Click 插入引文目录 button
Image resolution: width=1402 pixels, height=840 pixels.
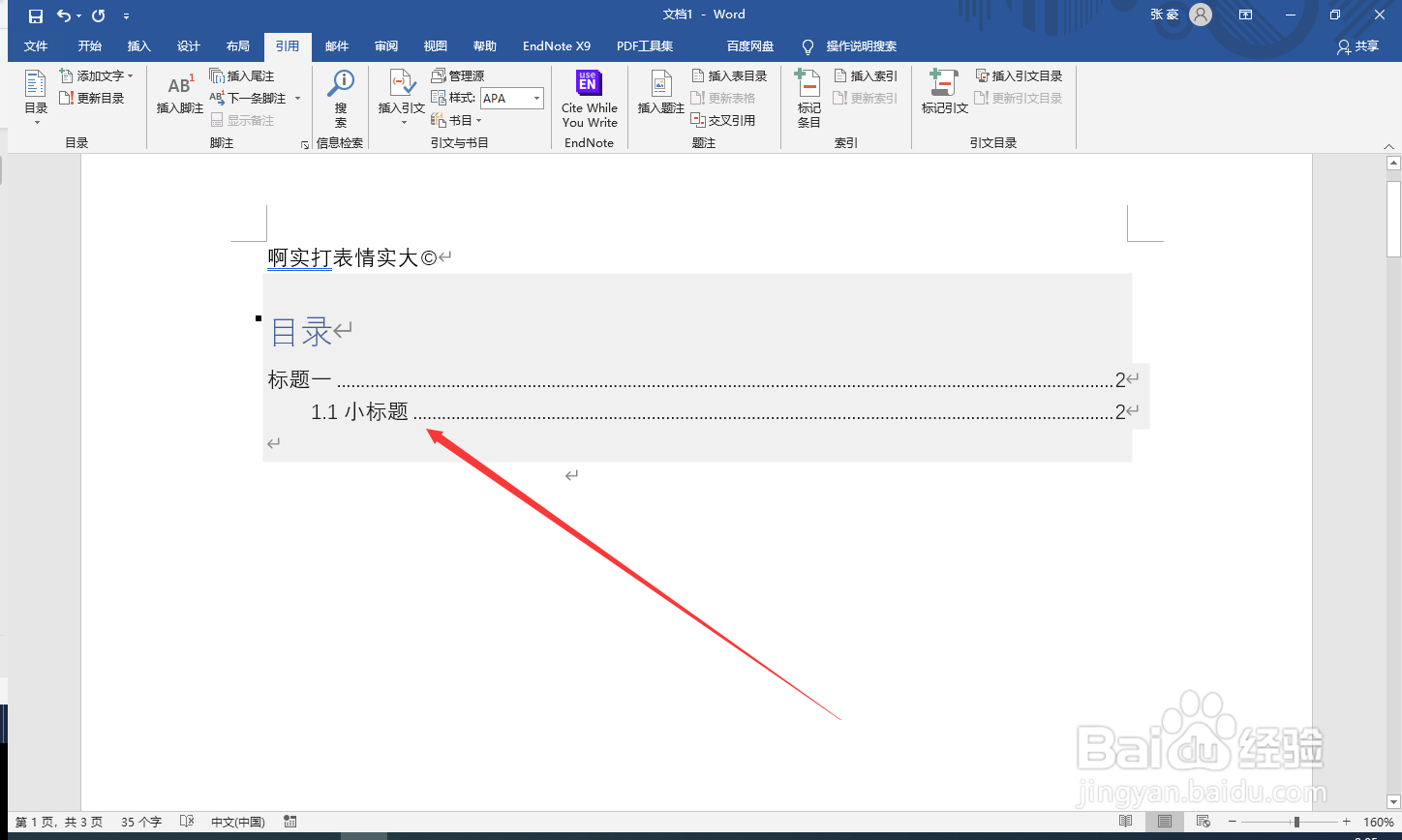coord(1019,75)
